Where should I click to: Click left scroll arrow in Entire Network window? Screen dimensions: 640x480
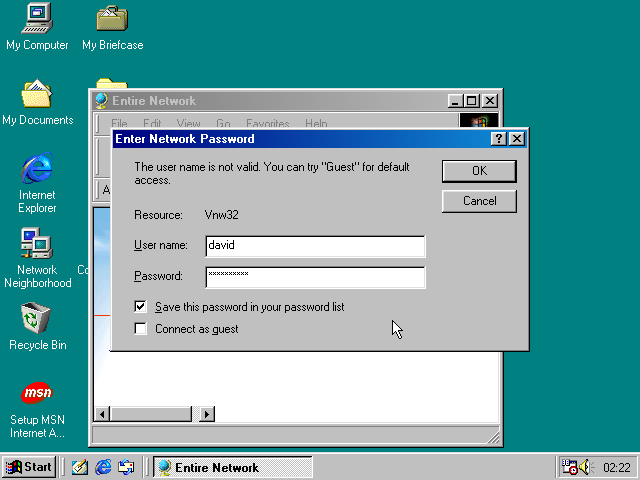coord(102,414)
